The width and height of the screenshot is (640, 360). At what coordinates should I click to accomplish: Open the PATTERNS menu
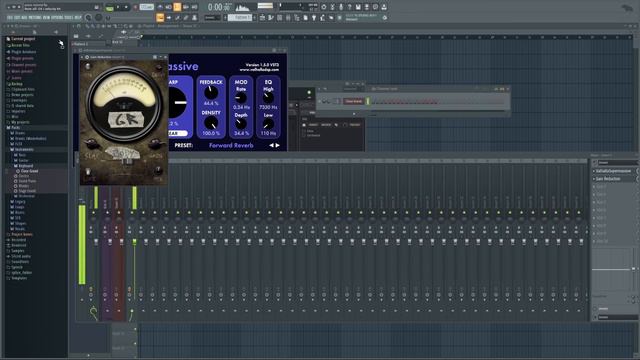tap(35, 18)
